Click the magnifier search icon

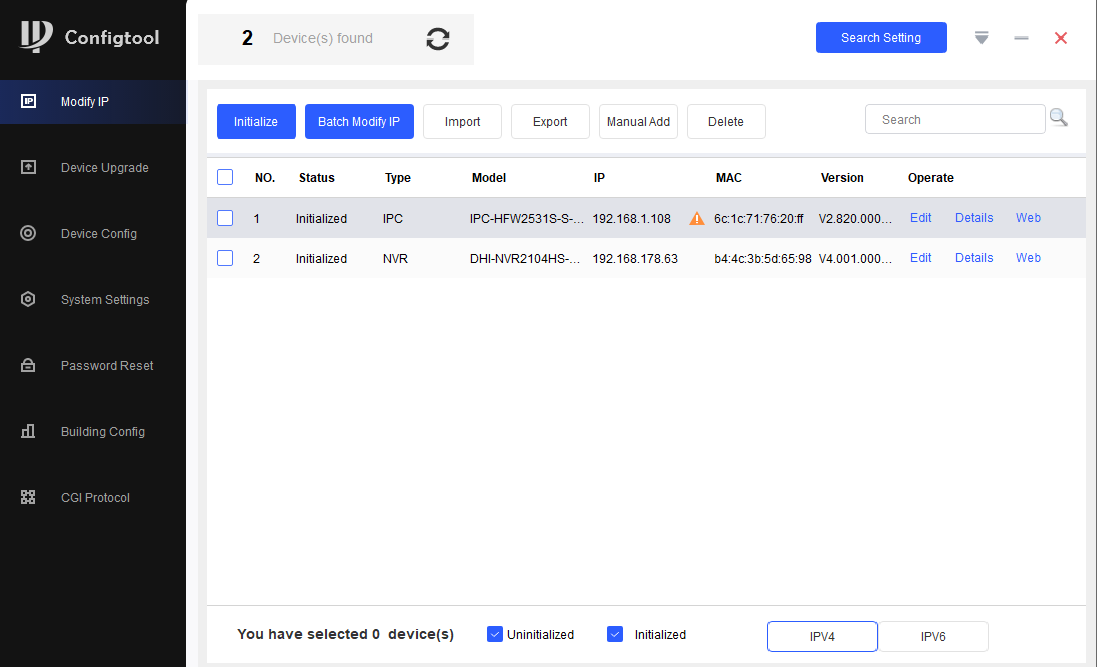pos(1058,119)
